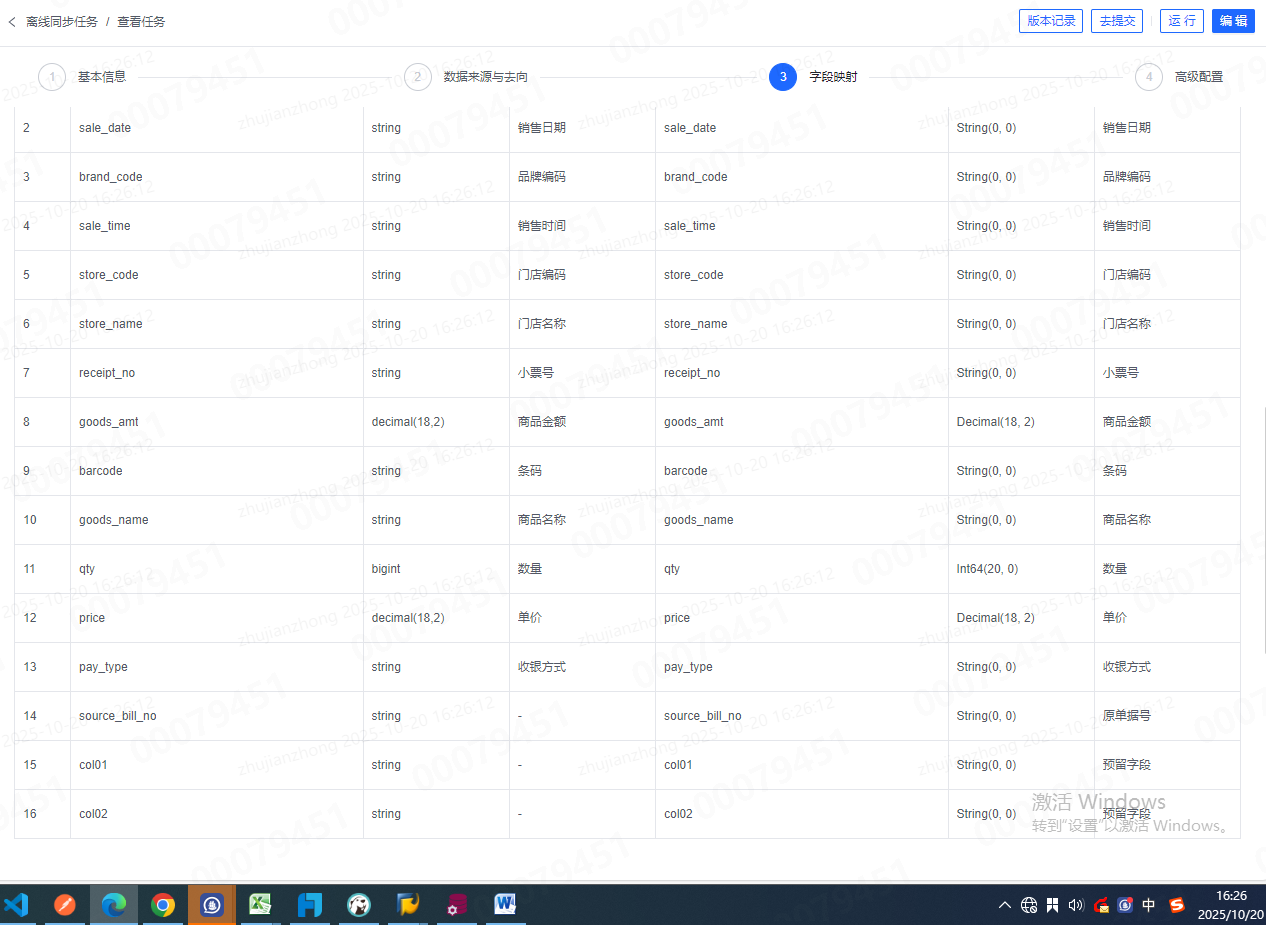Click the blue 编辑 button

click(x=1233, y=21)
